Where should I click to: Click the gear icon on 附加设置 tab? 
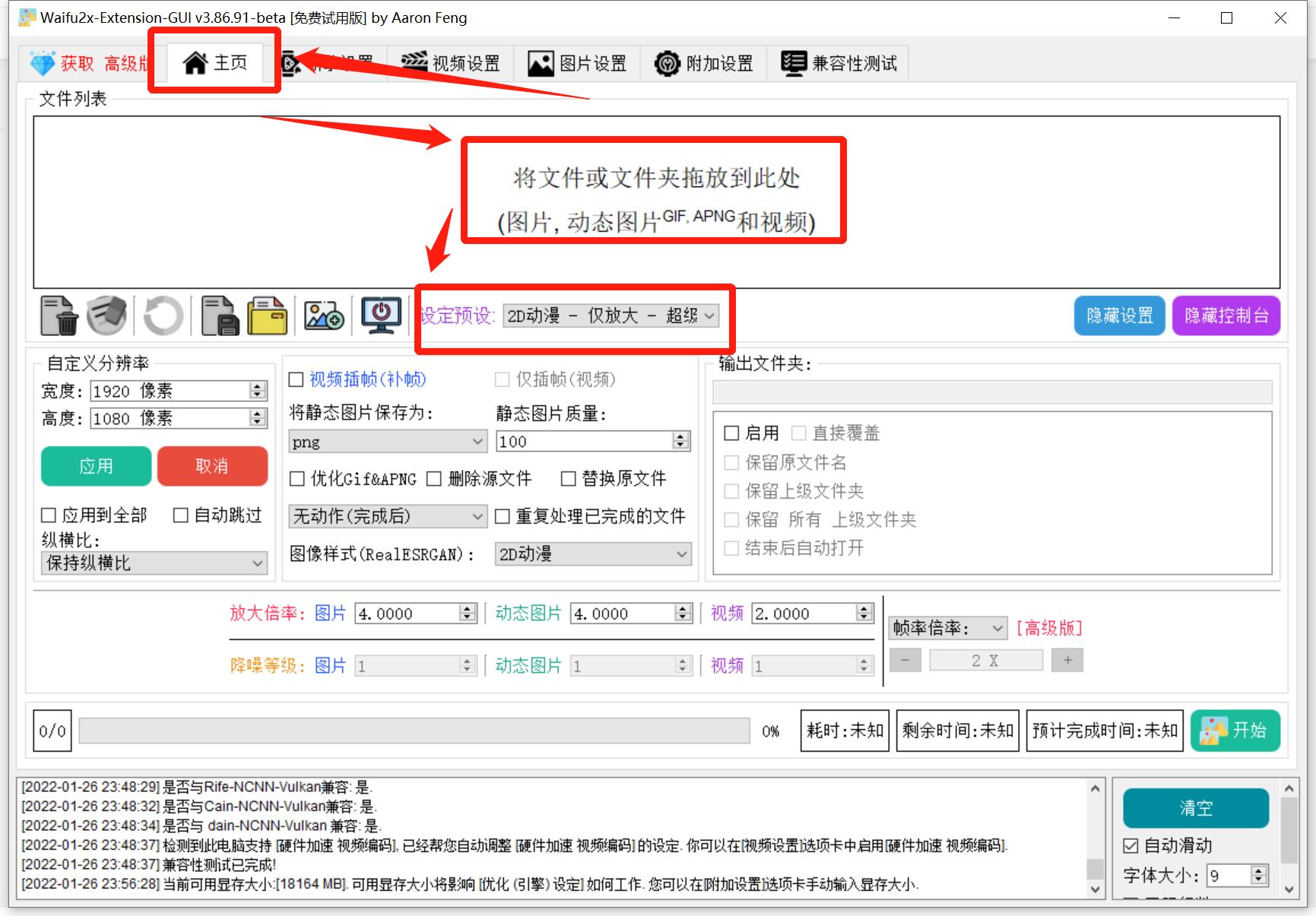pos(666,63)
